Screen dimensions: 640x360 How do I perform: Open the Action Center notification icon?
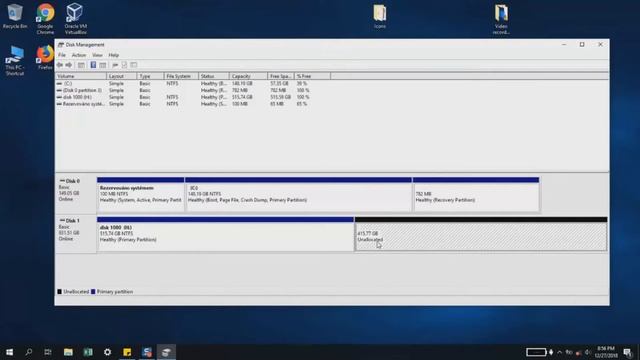[628, 352]
